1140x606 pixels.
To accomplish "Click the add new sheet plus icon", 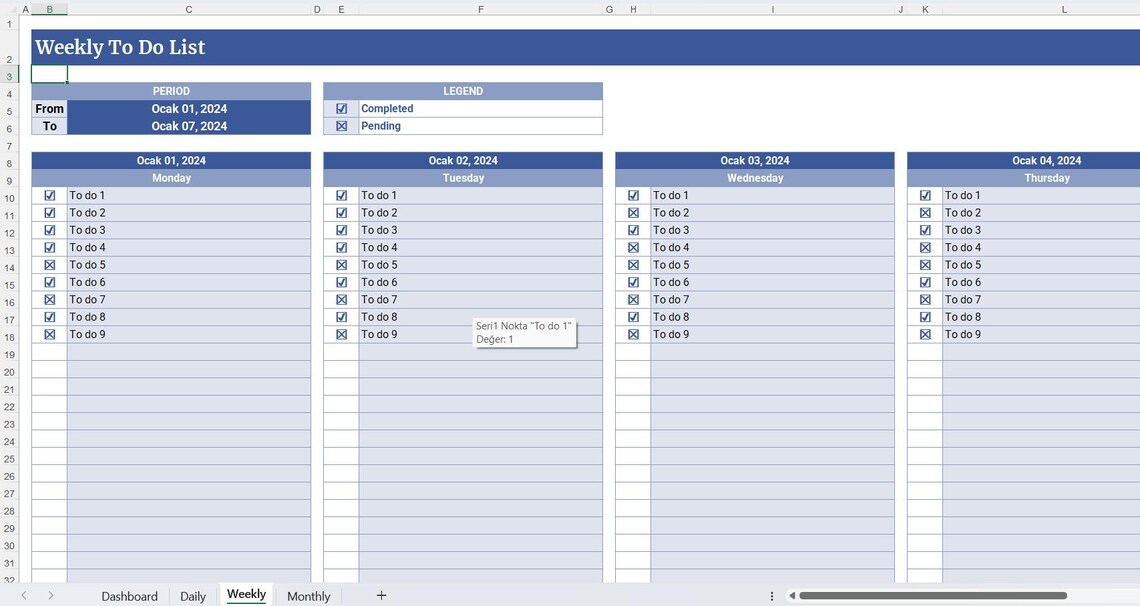I will tap(381, 595).
